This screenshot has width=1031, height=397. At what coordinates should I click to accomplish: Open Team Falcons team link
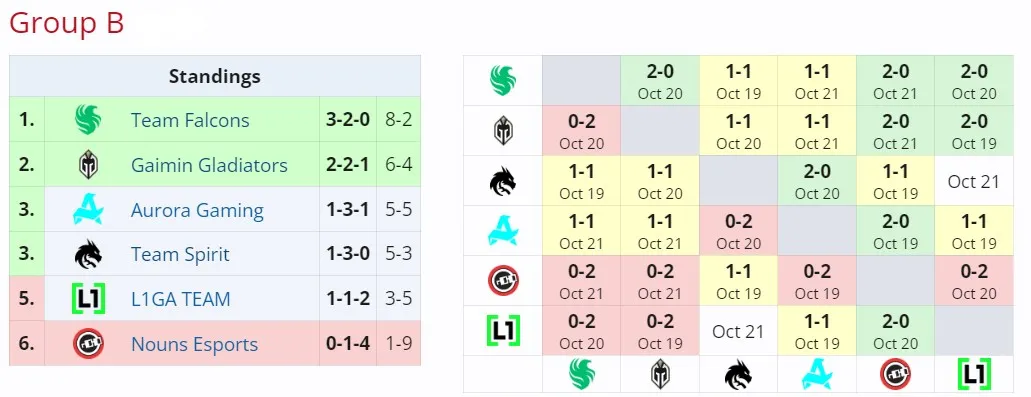pos(190,120)
